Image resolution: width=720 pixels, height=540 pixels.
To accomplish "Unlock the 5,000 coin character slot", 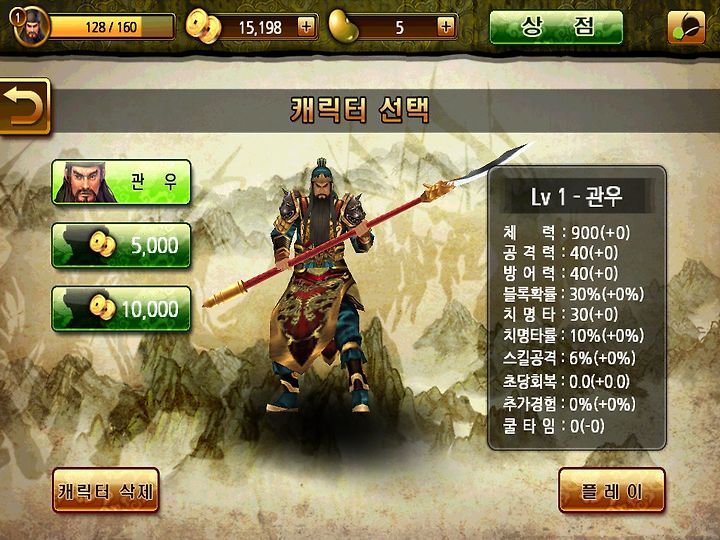I will tap(121, 245).
